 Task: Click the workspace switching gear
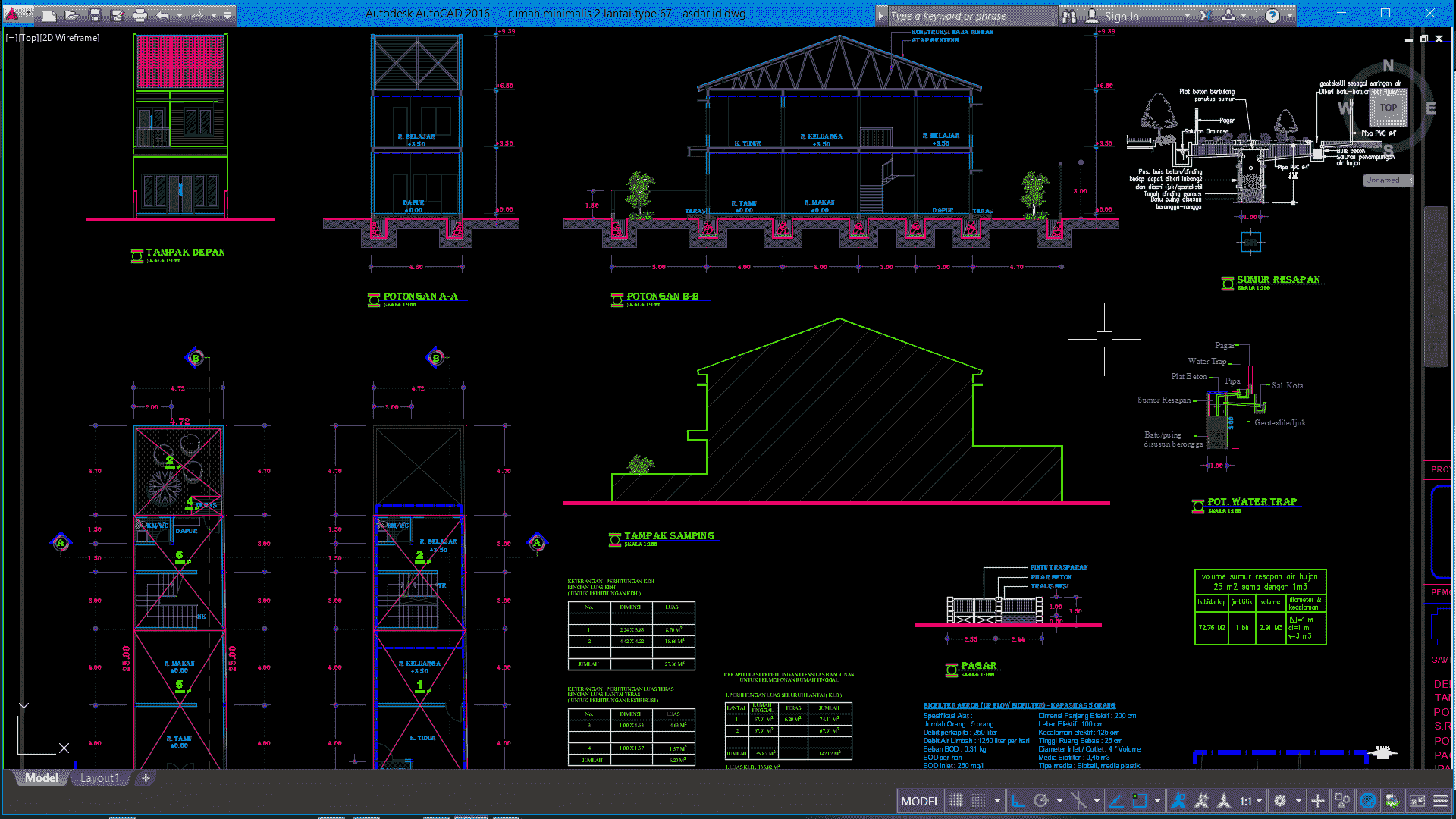tap(1280, 801)
